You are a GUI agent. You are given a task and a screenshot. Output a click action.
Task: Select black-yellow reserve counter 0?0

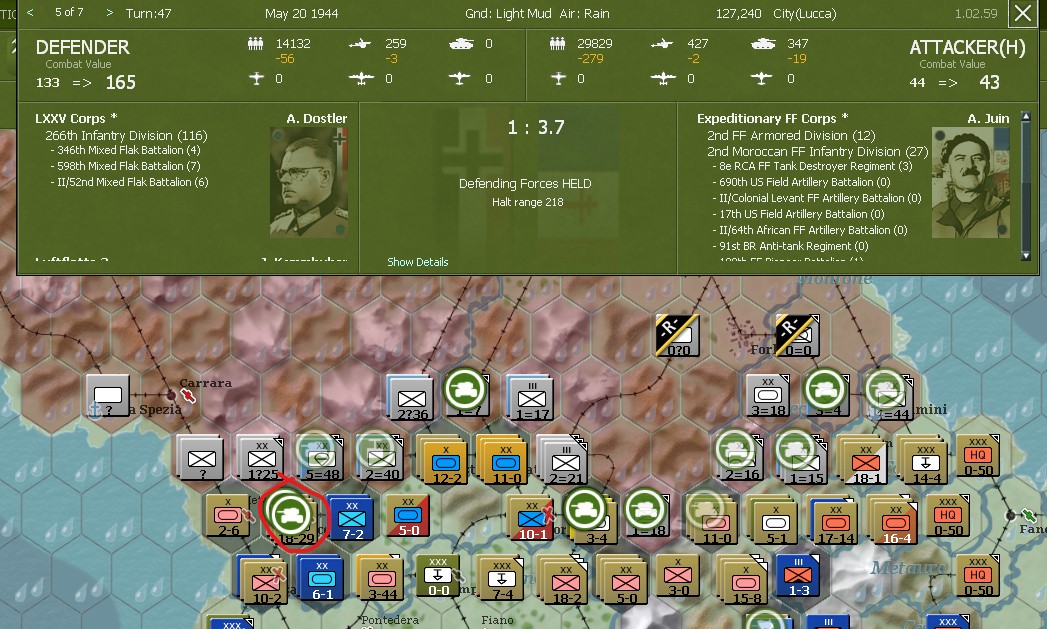[678, 335]
